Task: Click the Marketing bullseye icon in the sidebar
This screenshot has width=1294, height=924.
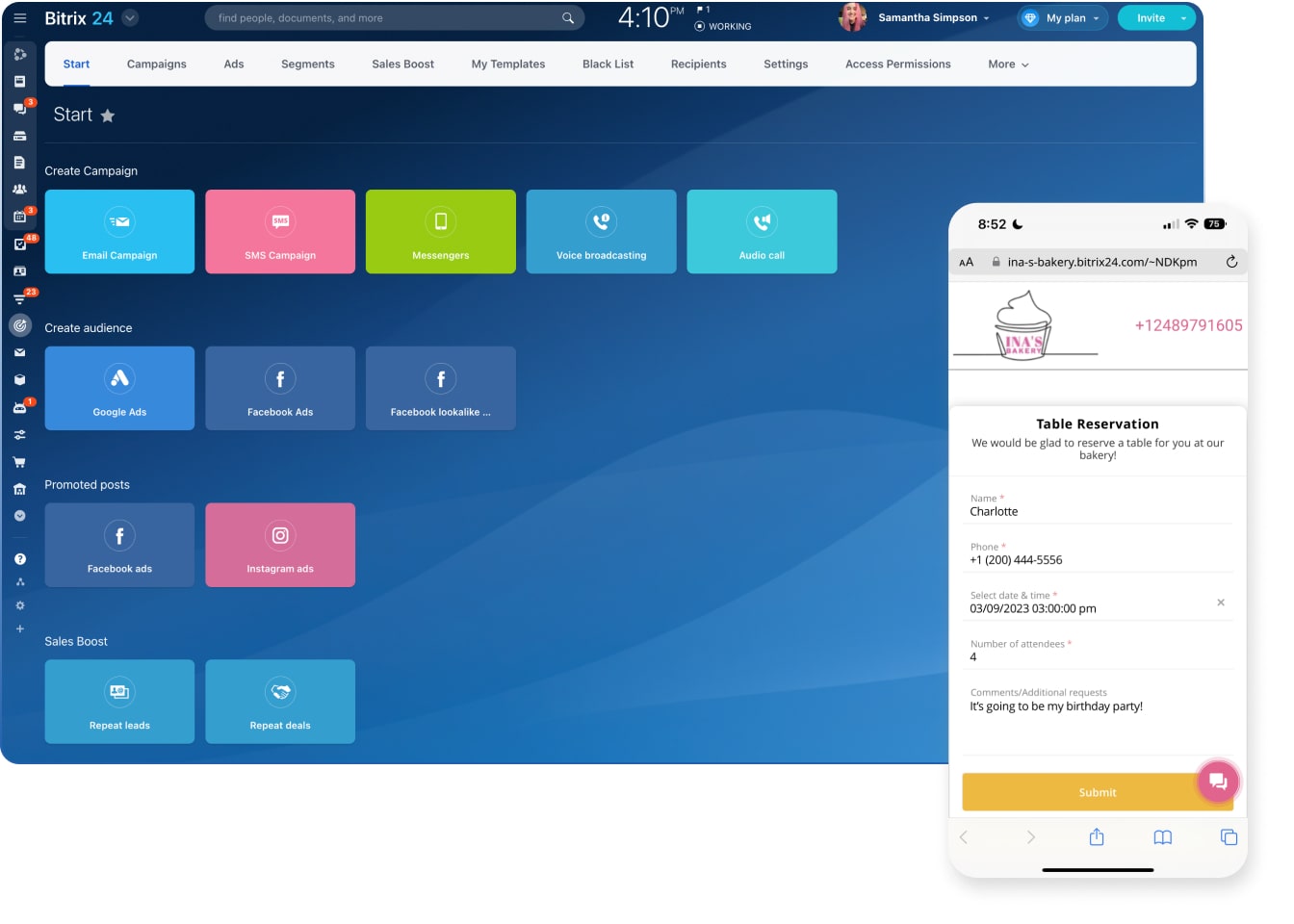Action: 20,325
